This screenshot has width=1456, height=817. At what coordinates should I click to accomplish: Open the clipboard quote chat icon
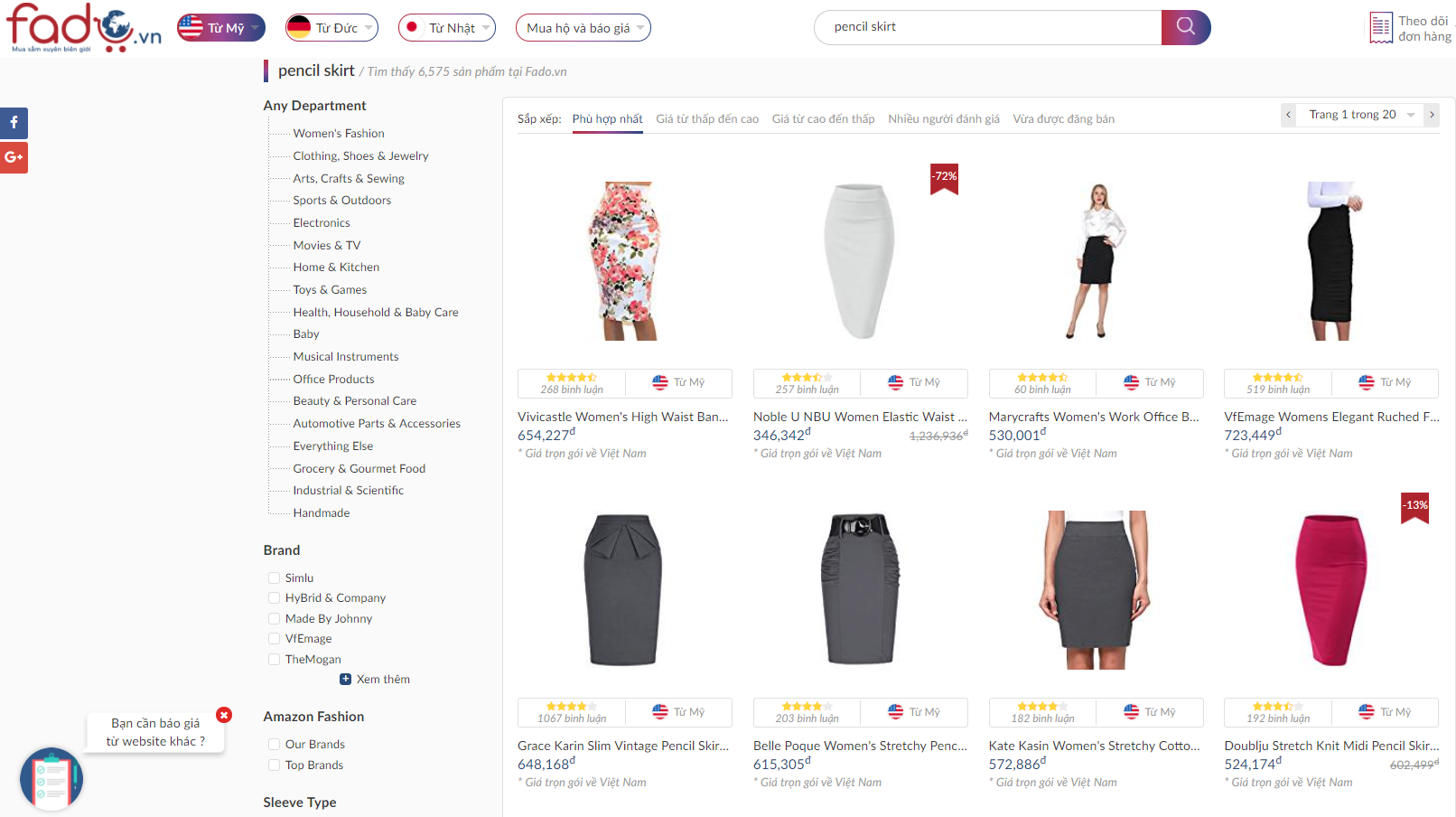coord(51,778)
